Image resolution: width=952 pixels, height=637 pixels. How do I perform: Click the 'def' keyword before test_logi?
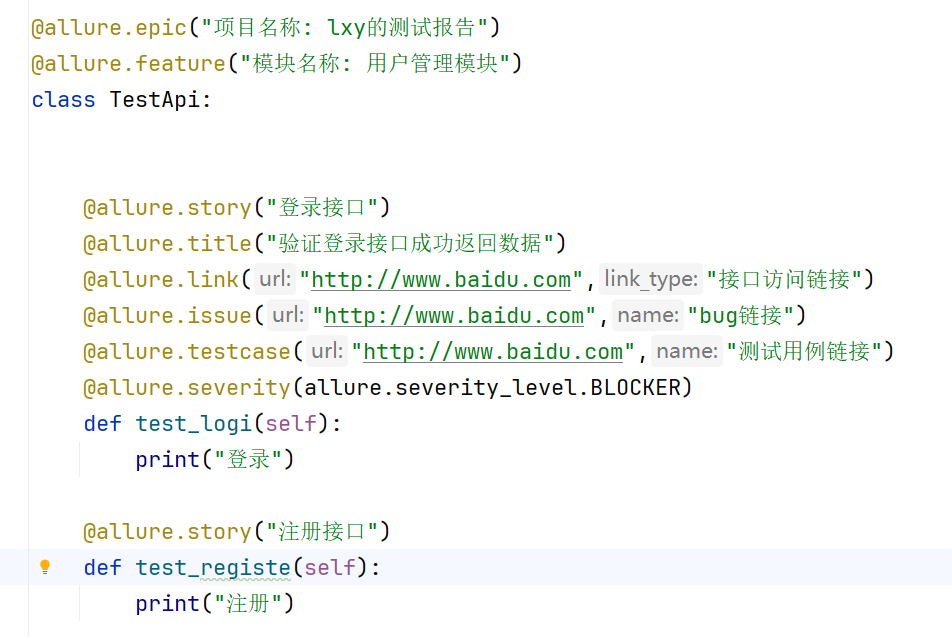103,423
